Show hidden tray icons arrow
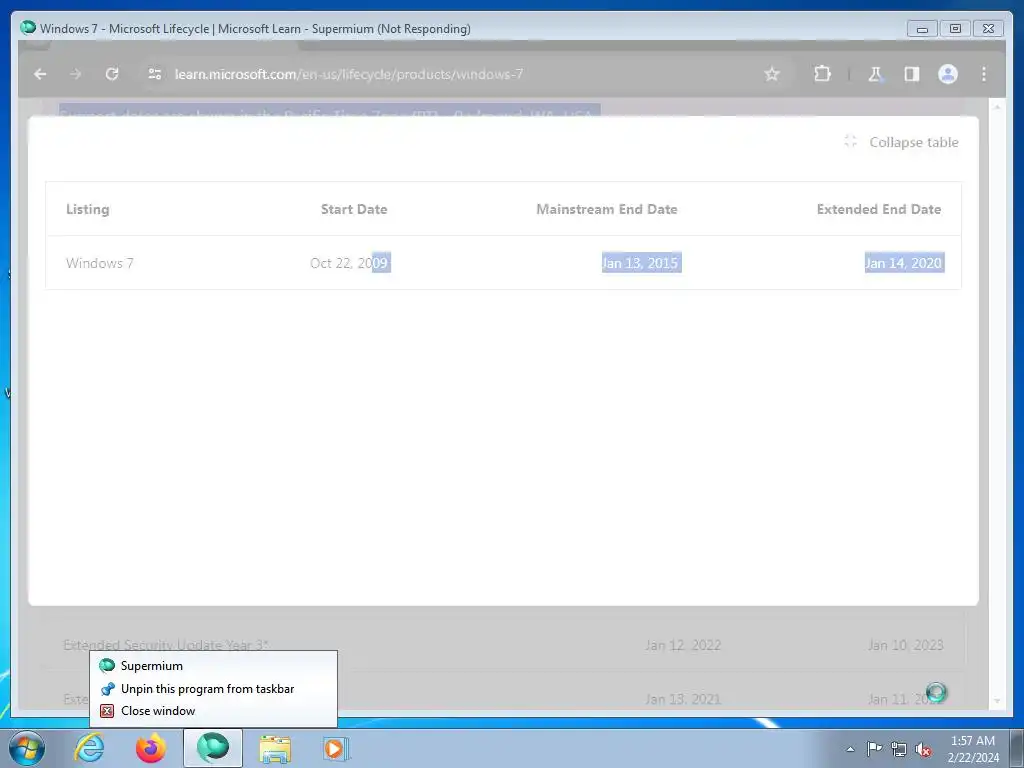The height and width of the screenshot is (768, 1024). (x=850, y=749)
